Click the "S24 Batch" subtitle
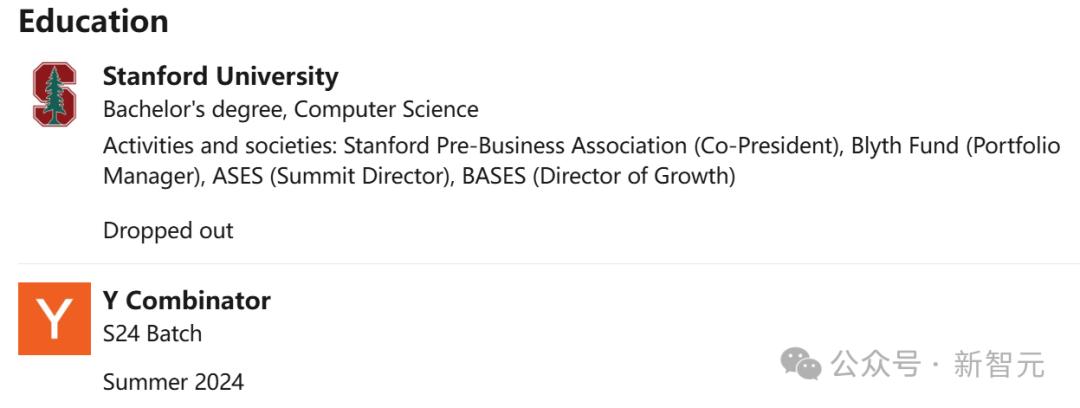Viewport: 1080px width, 408px height. pos(152,333)
